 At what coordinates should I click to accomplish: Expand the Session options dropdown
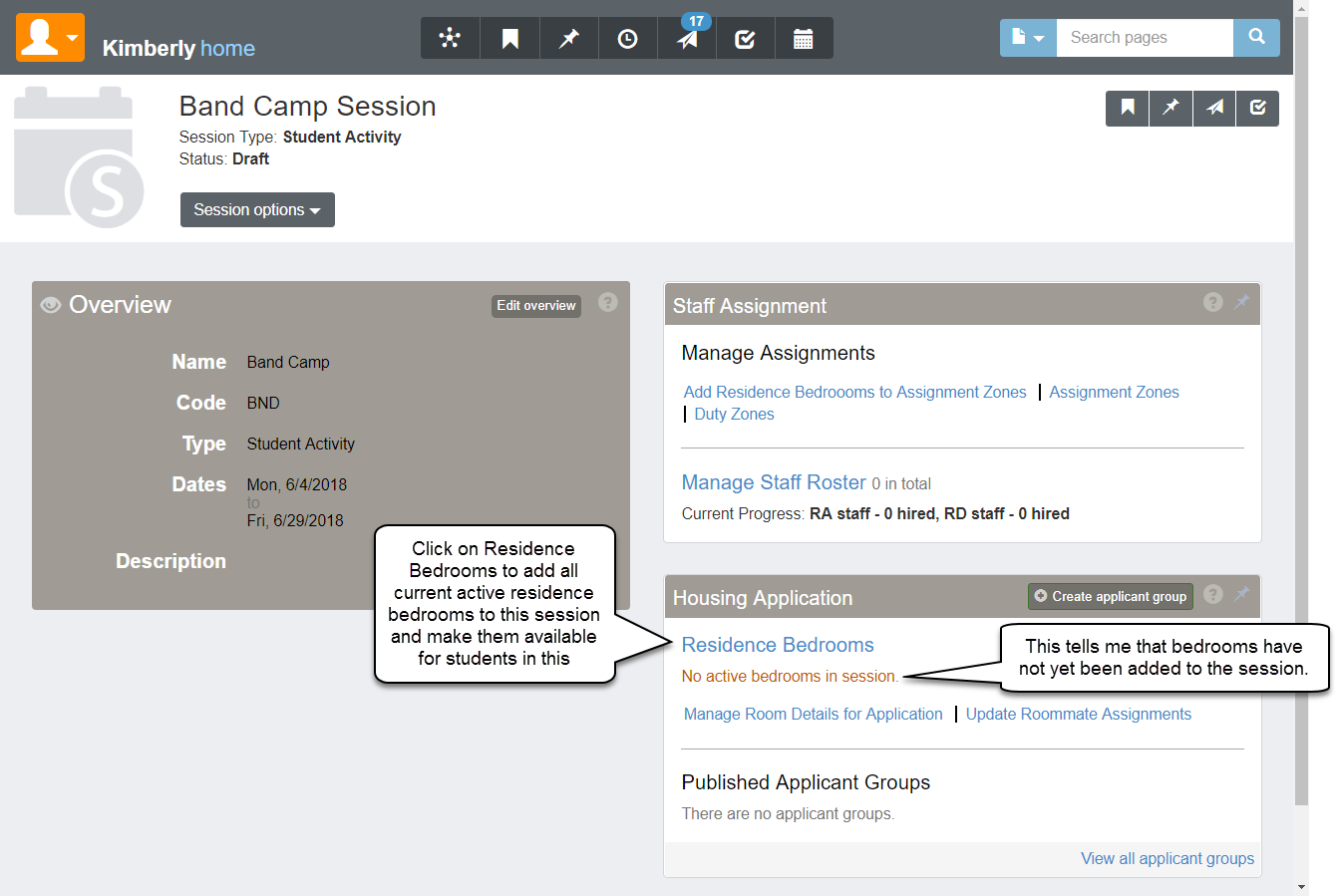(257, 210)
